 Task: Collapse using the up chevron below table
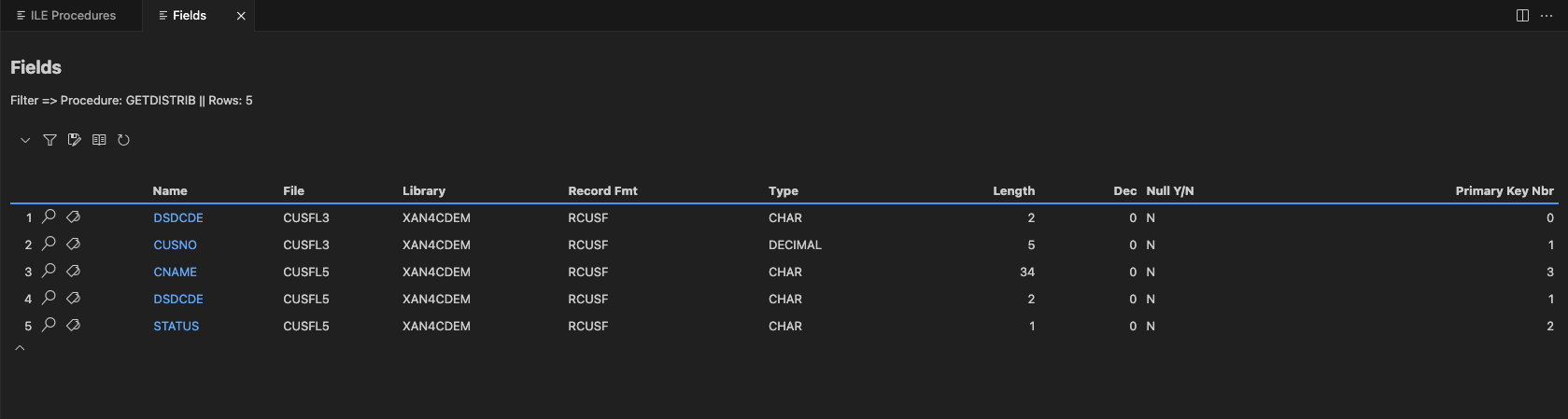tap(20, 348)
